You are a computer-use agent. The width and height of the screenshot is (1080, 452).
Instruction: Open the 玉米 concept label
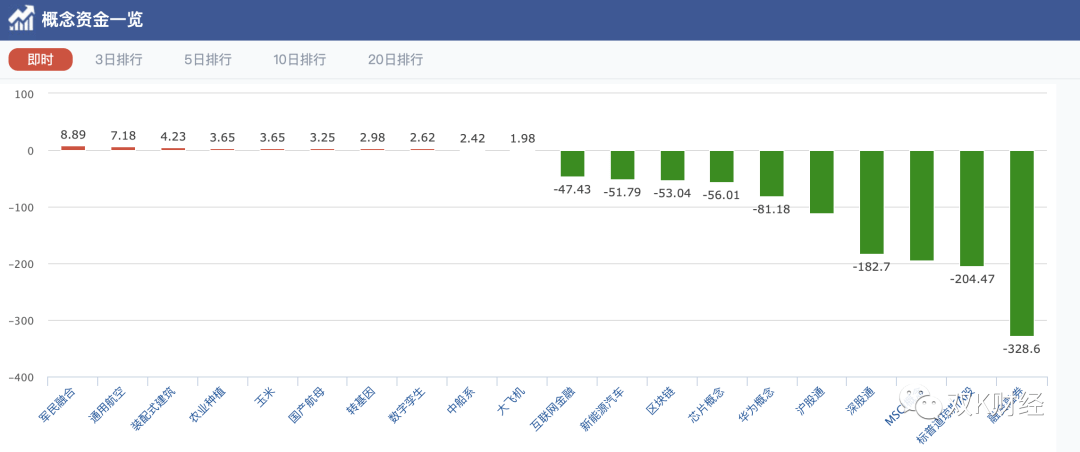265,397
